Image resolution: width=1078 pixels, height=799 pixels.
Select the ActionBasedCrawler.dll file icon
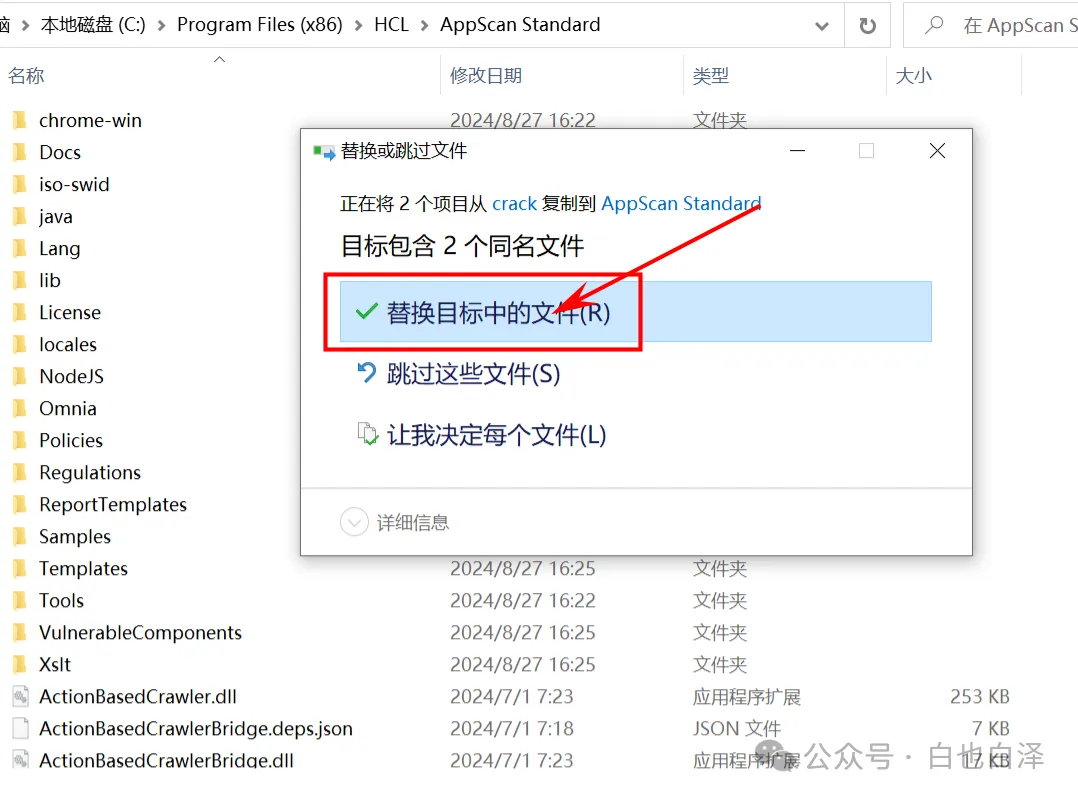pos(22,696)
